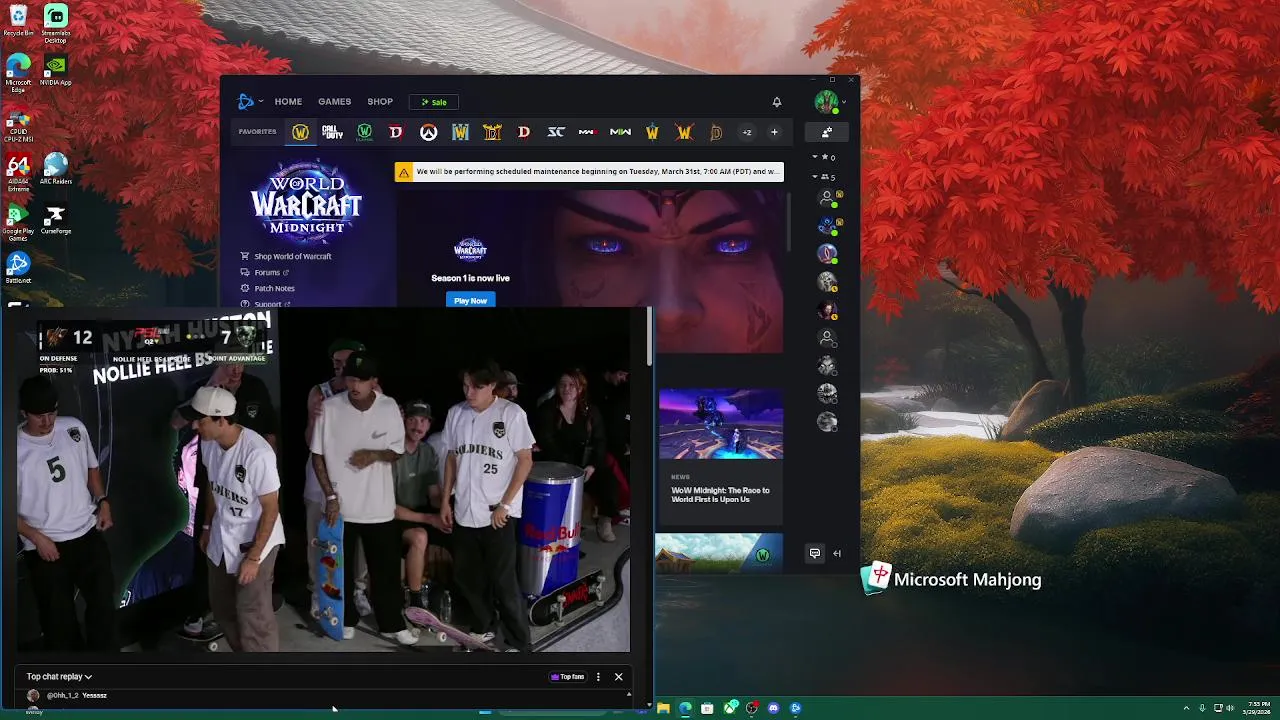
Task: Click the scheduled maintenance banner text
Action: (x=597, y=172)
